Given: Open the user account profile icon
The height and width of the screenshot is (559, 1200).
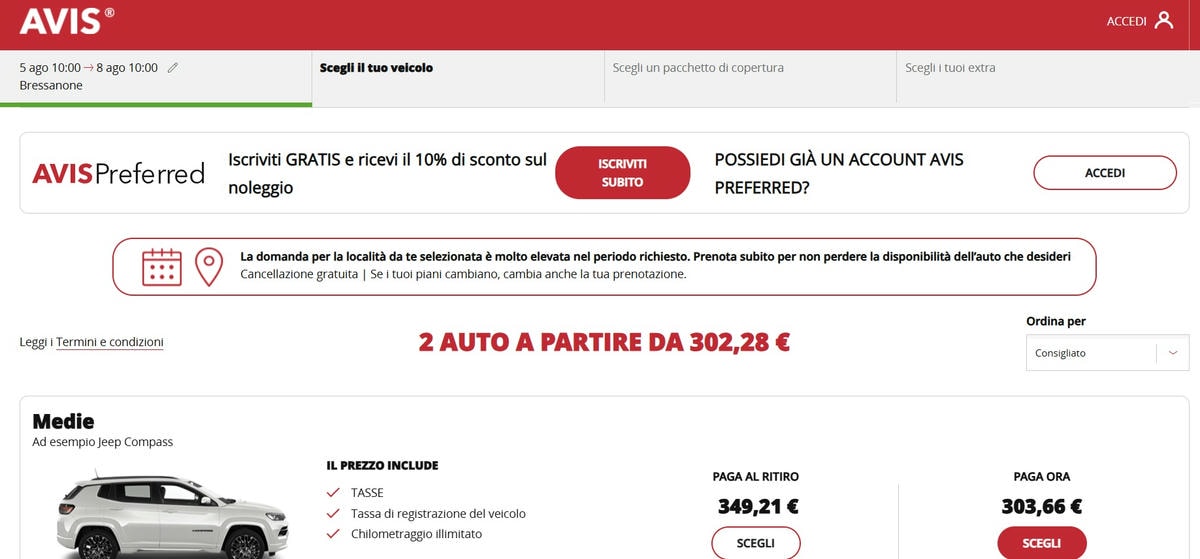Looking at the screenshot, I should 1164,20.
